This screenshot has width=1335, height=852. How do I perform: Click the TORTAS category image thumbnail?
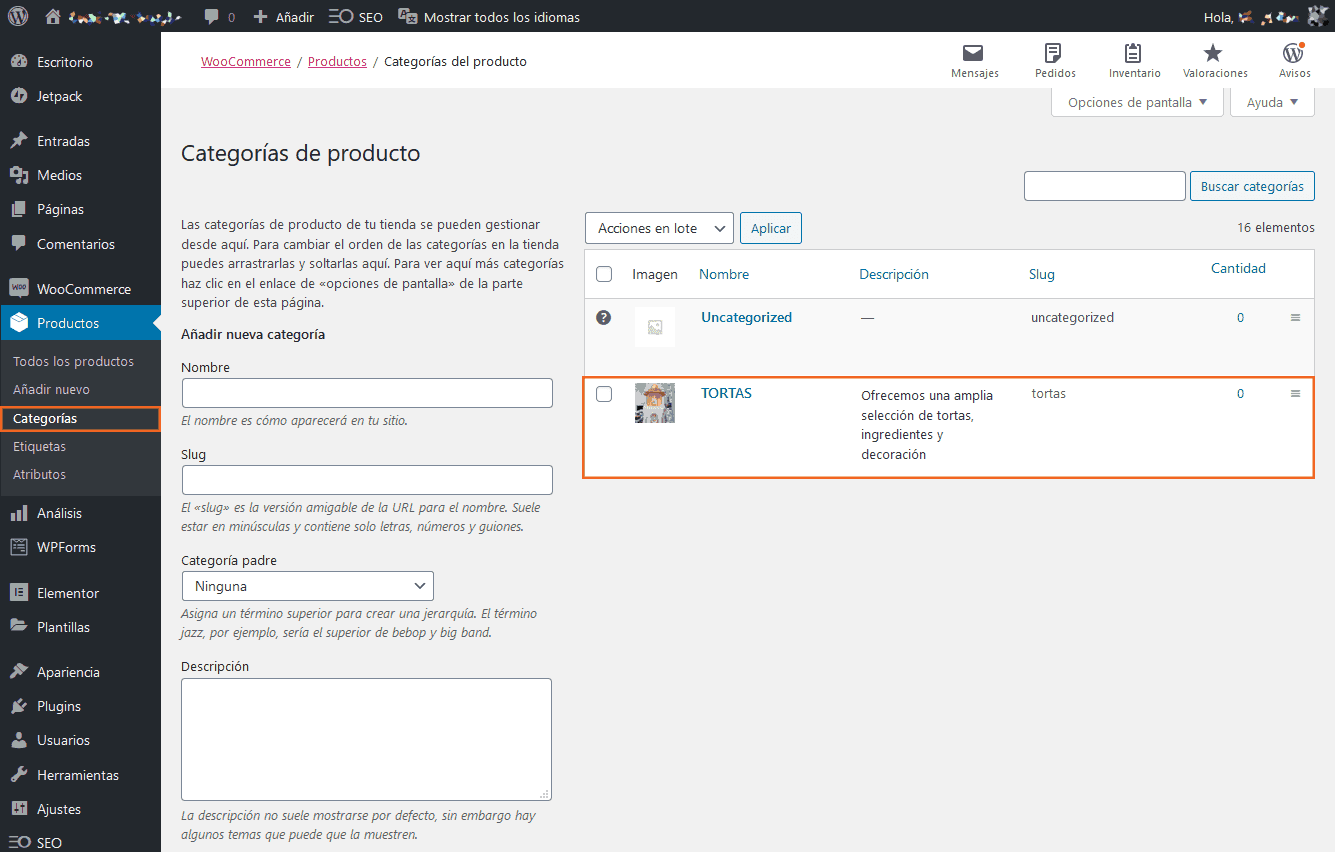(x=654, y=403)
